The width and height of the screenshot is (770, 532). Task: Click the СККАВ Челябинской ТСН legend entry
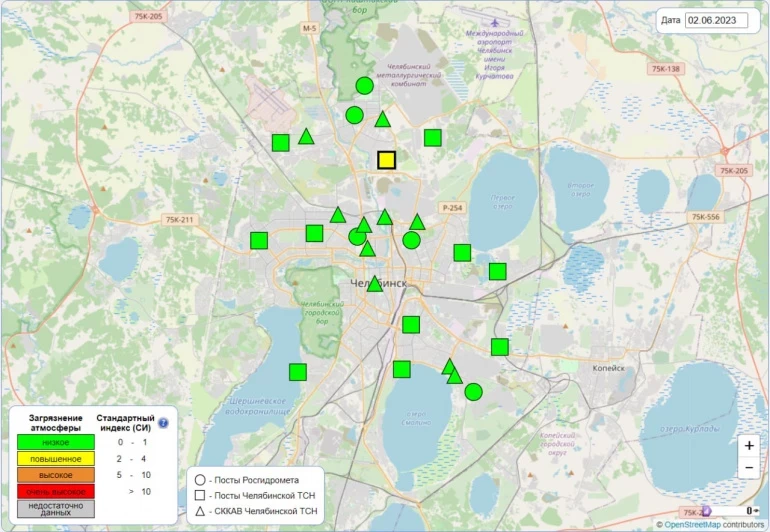(x=256, y=511)
